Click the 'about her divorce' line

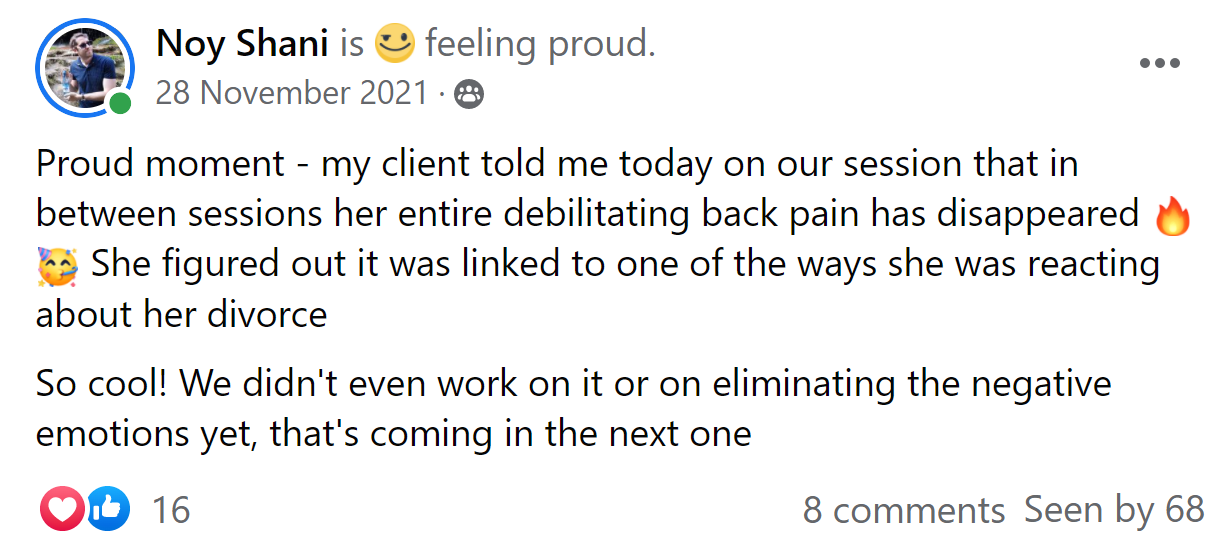tap(182, 315)
